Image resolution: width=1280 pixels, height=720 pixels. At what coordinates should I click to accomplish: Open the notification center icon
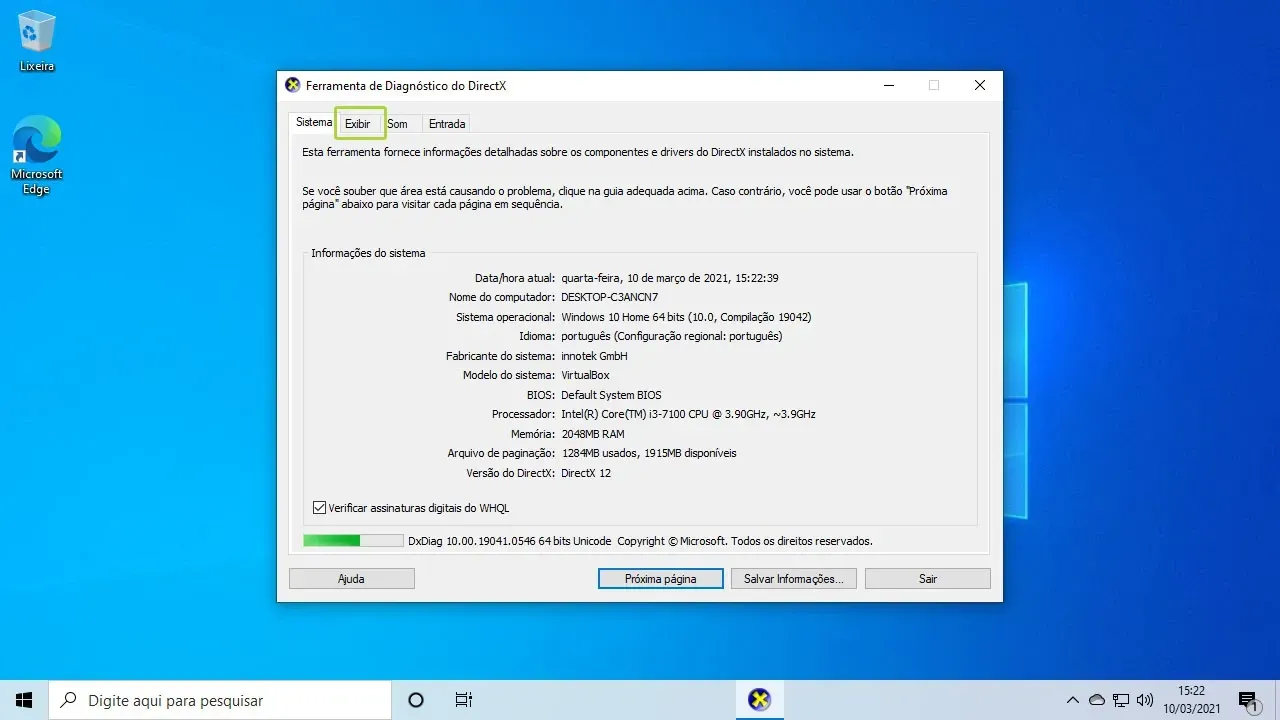tap(1248, 700)
